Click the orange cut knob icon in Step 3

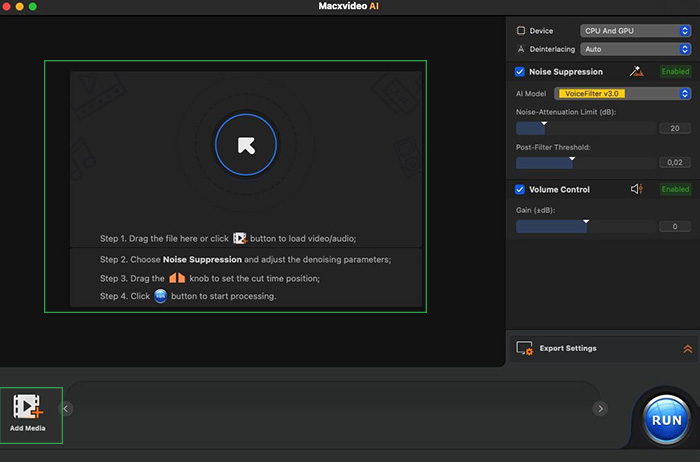click(177, 278)
